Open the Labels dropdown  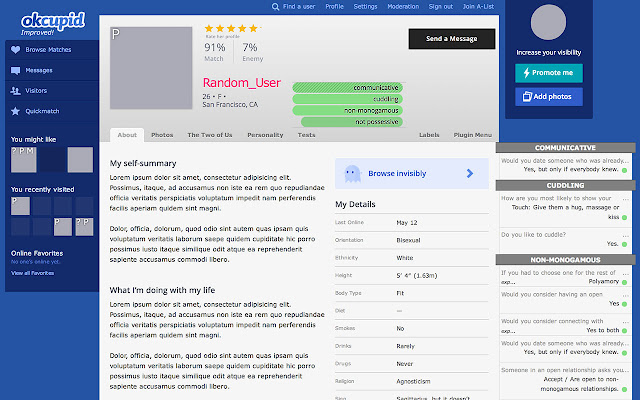tap(429, 134)
